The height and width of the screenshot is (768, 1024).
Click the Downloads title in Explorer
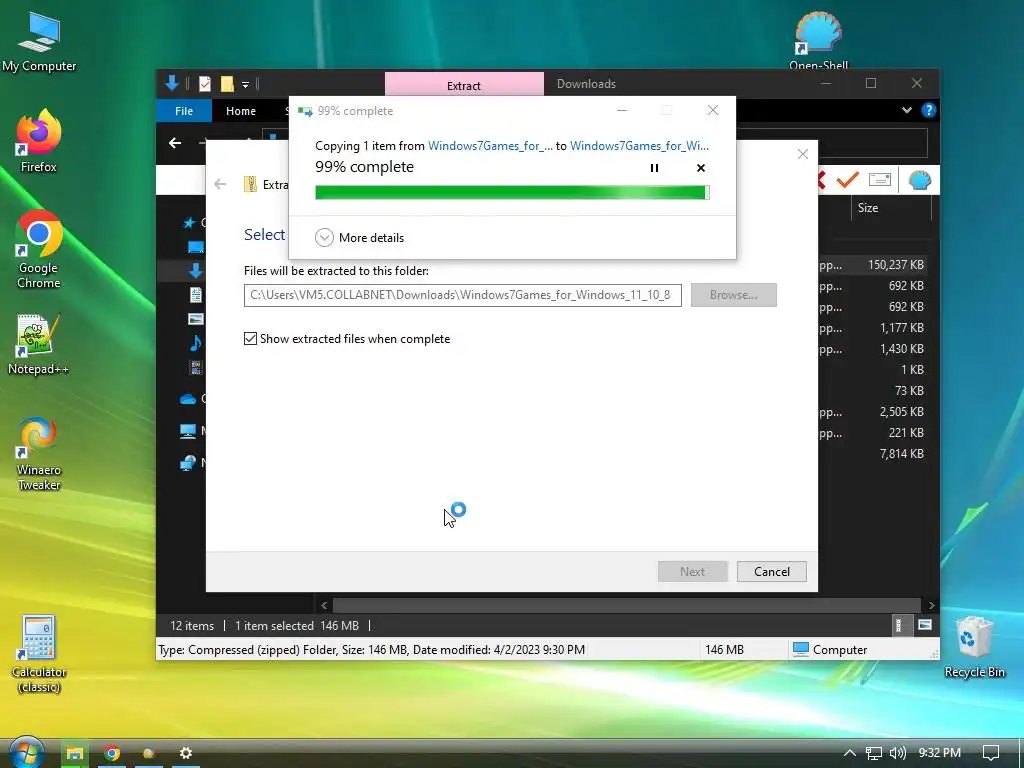pos(586,84)
